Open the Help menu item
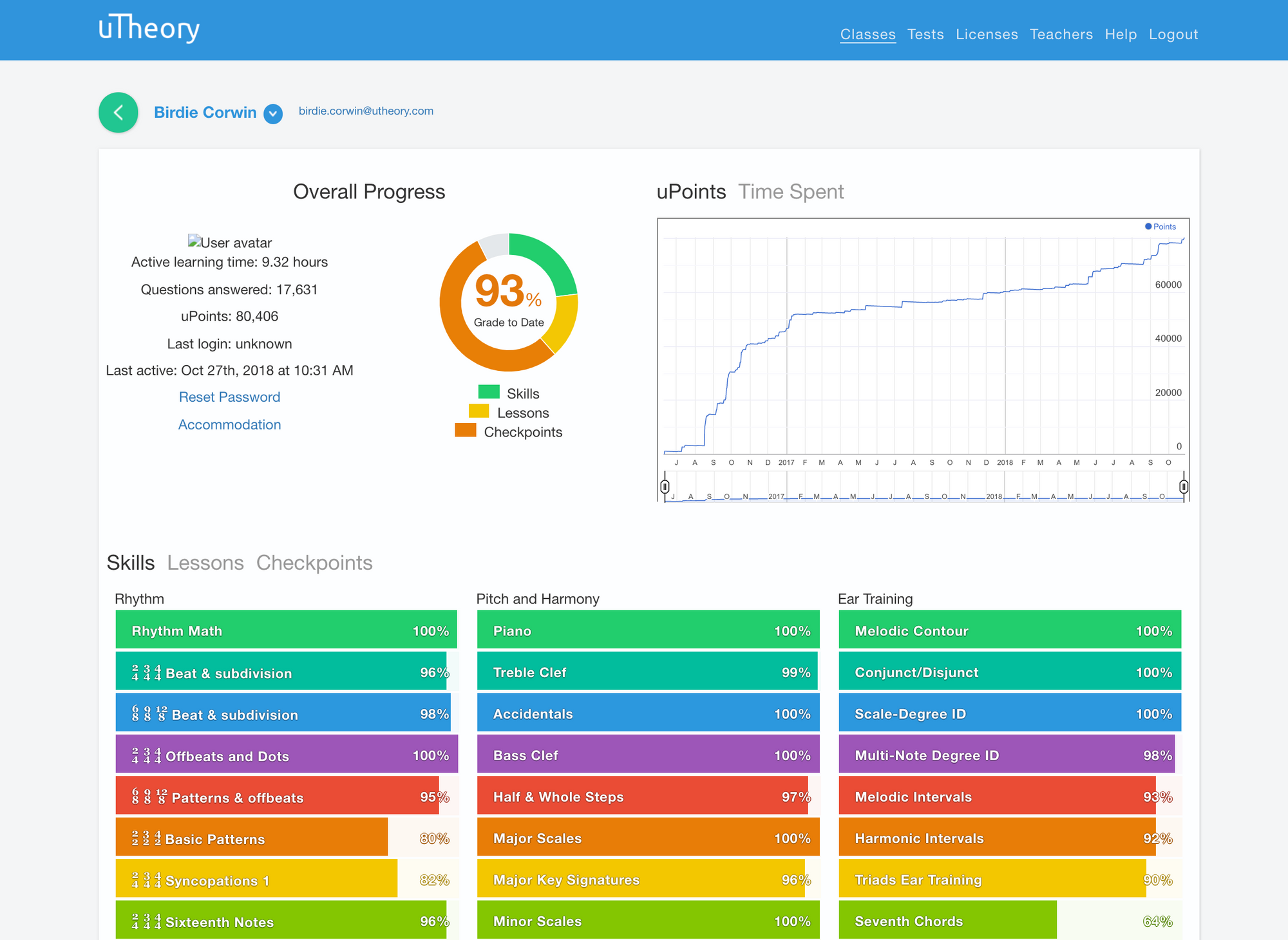Image resolution: width=1288 pixels, height=940 pixels. [x=1121, y=34]
